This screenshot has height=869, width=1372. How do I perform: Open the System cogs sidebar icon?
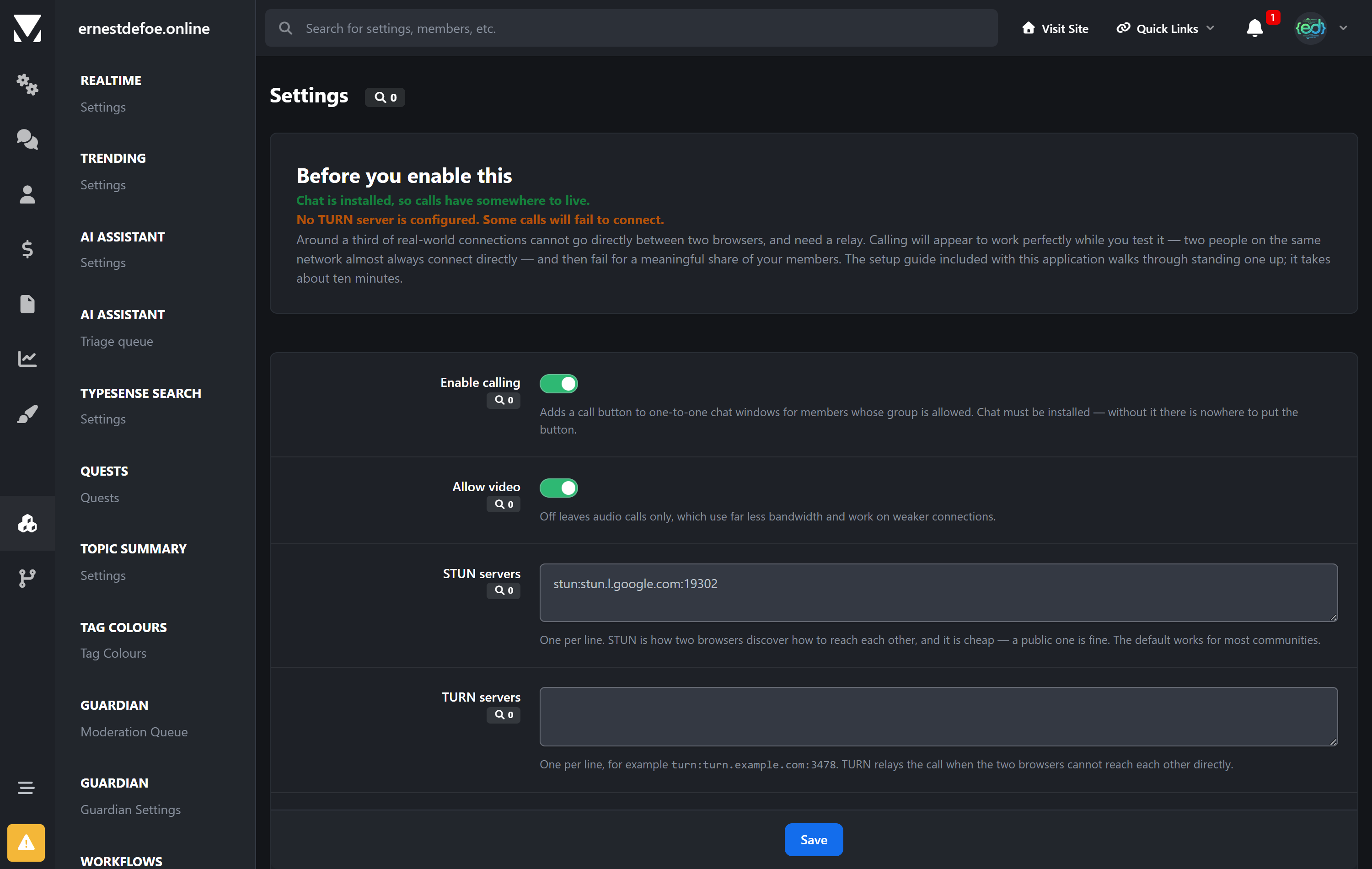27,84
